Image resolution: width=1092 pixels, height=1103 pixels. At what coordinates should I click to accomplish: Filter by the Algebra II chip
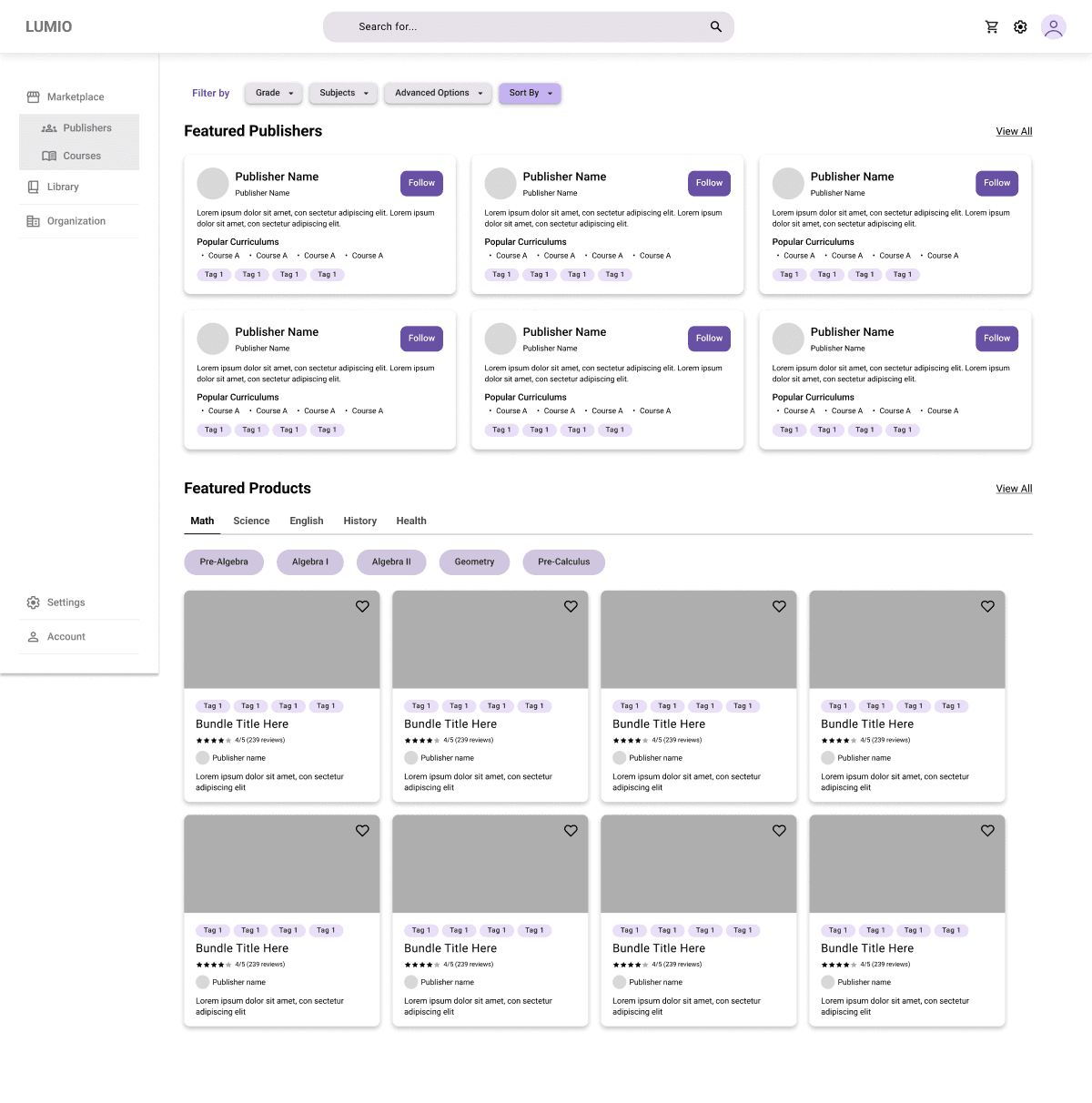pos(391,562)
